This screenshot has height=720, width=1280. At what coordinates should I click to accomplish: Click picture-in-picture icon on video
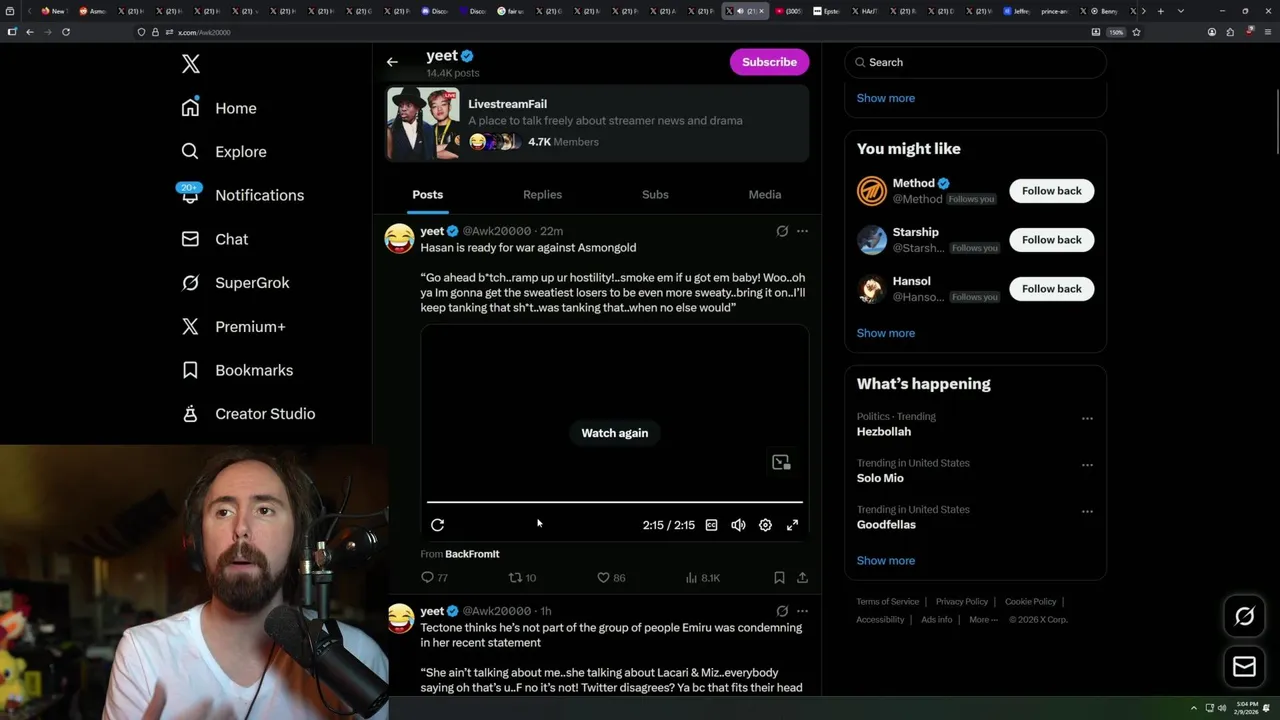pos(781,462)
